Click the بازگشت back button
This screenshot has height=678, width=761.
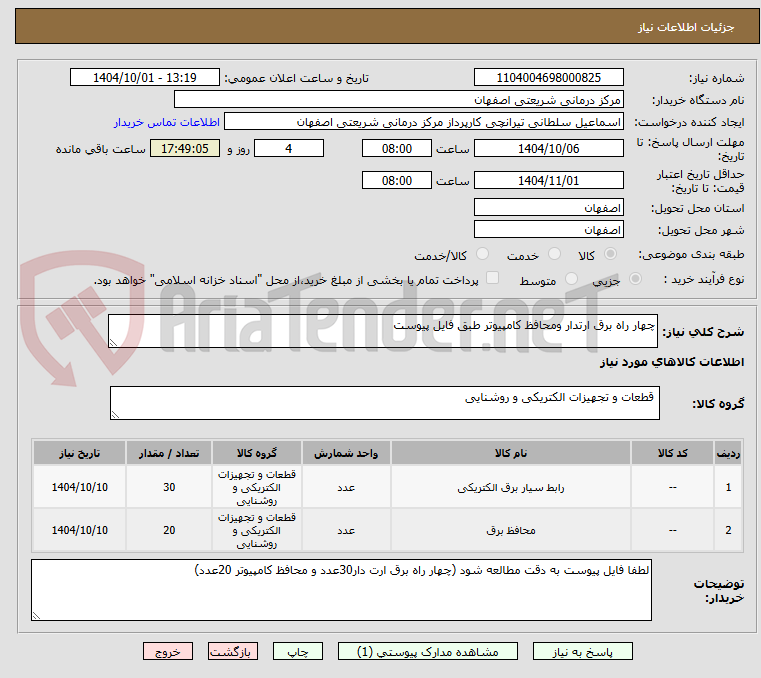point(233,651)
